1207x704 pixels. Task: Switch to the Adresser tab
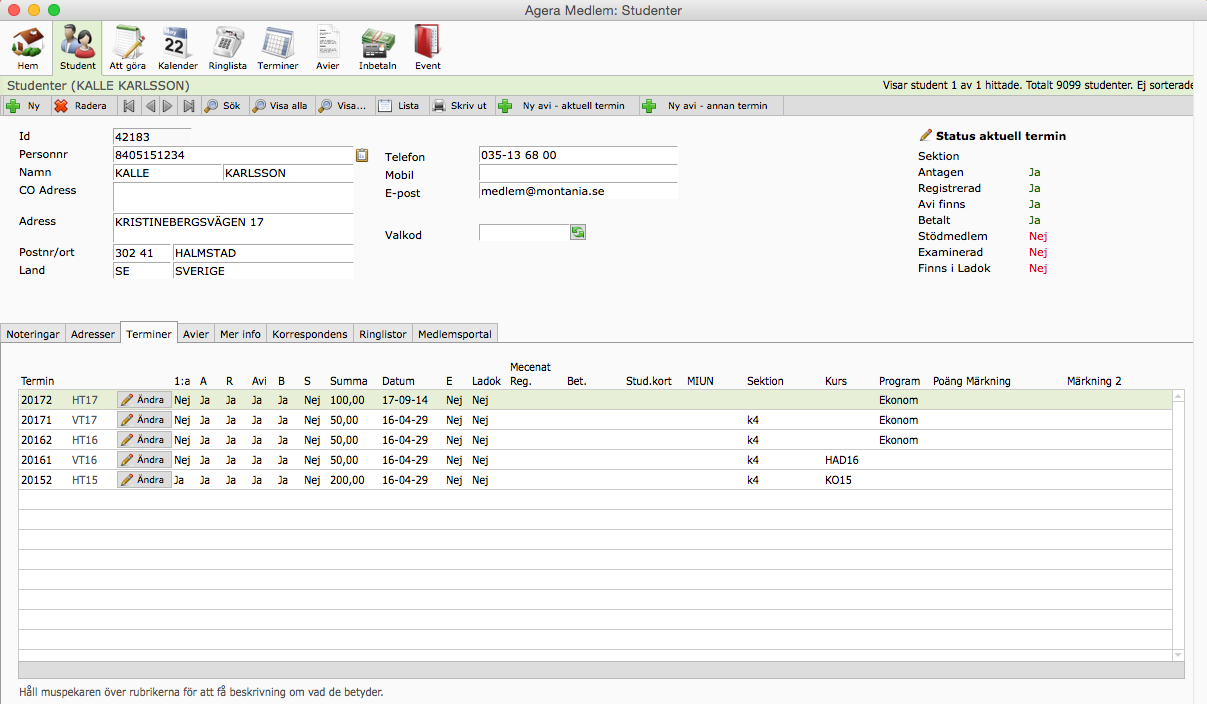(93, 334)
